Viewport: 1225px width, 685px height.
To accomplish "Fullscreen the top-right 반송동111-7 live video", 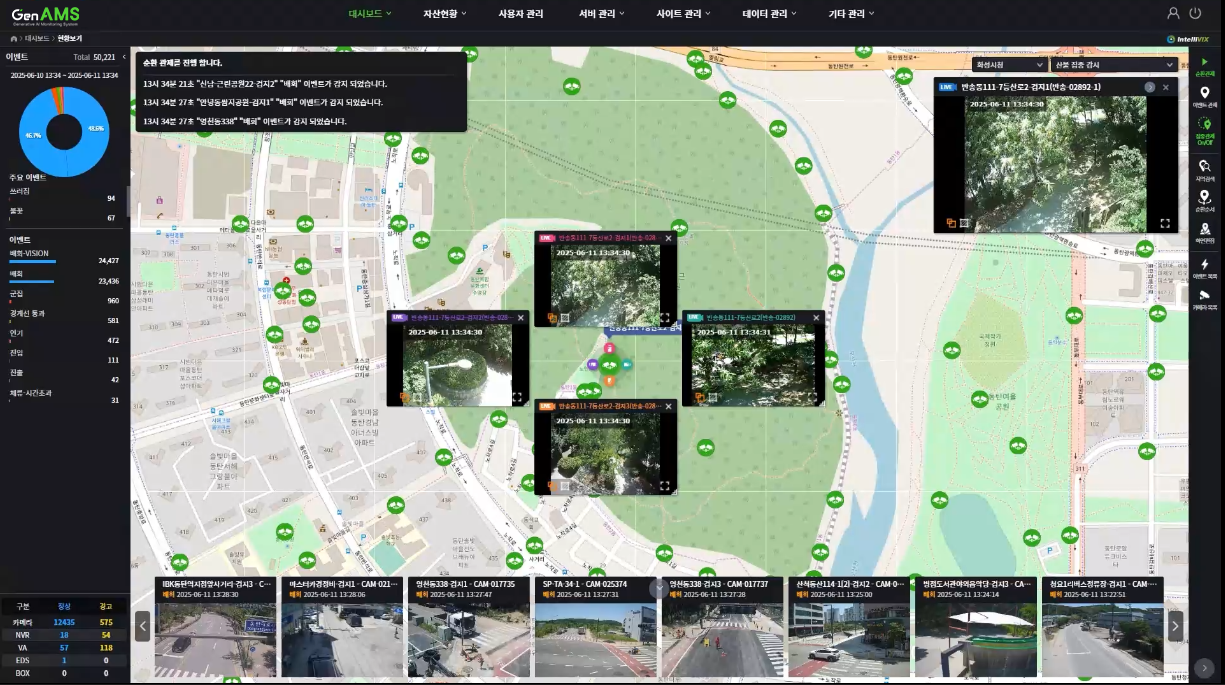I will pos(1165,224).
